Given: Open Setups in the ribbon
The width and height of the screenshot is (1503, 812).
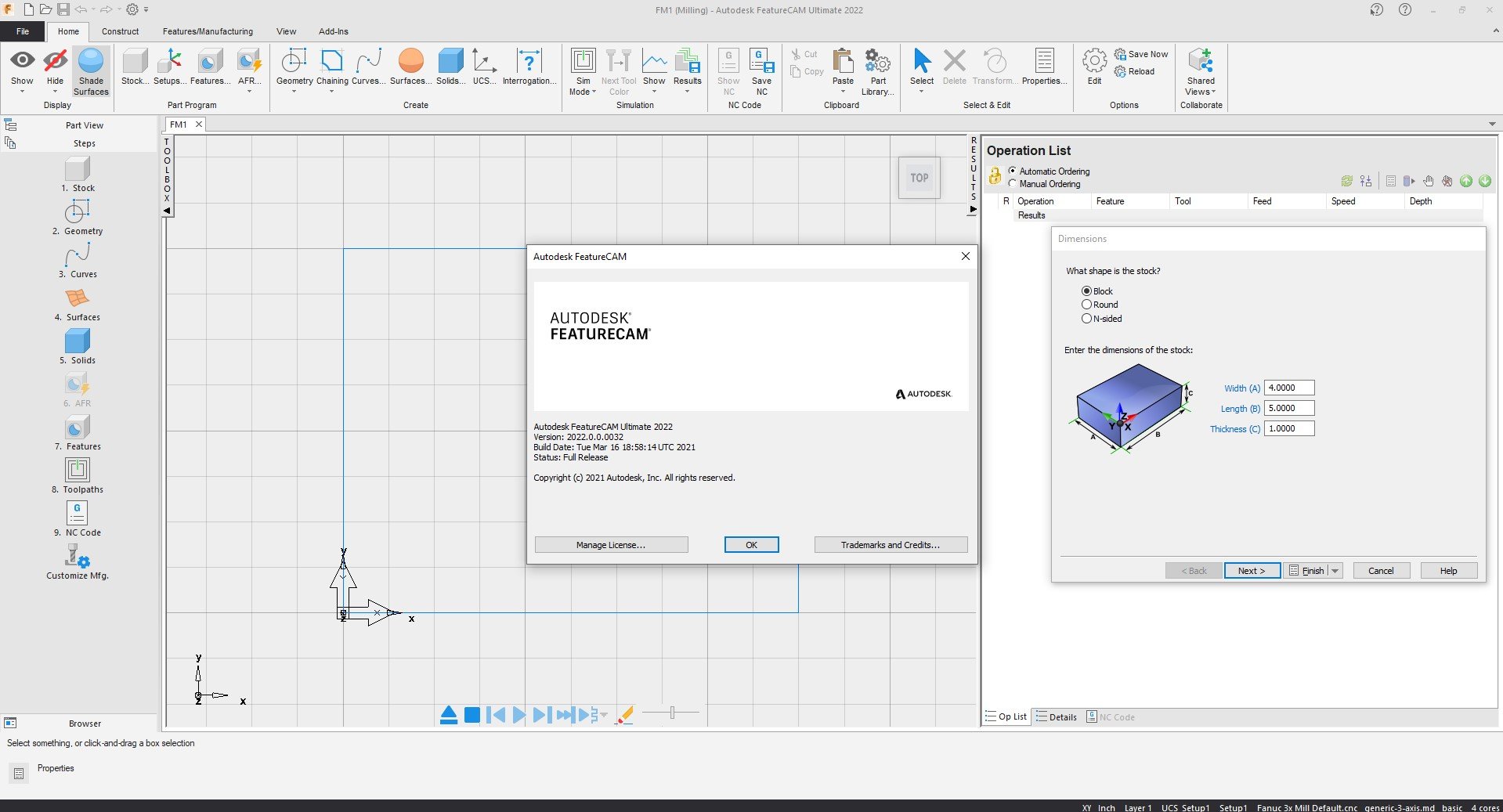Looking at the screenshot, I should click(x=169, y=67).
